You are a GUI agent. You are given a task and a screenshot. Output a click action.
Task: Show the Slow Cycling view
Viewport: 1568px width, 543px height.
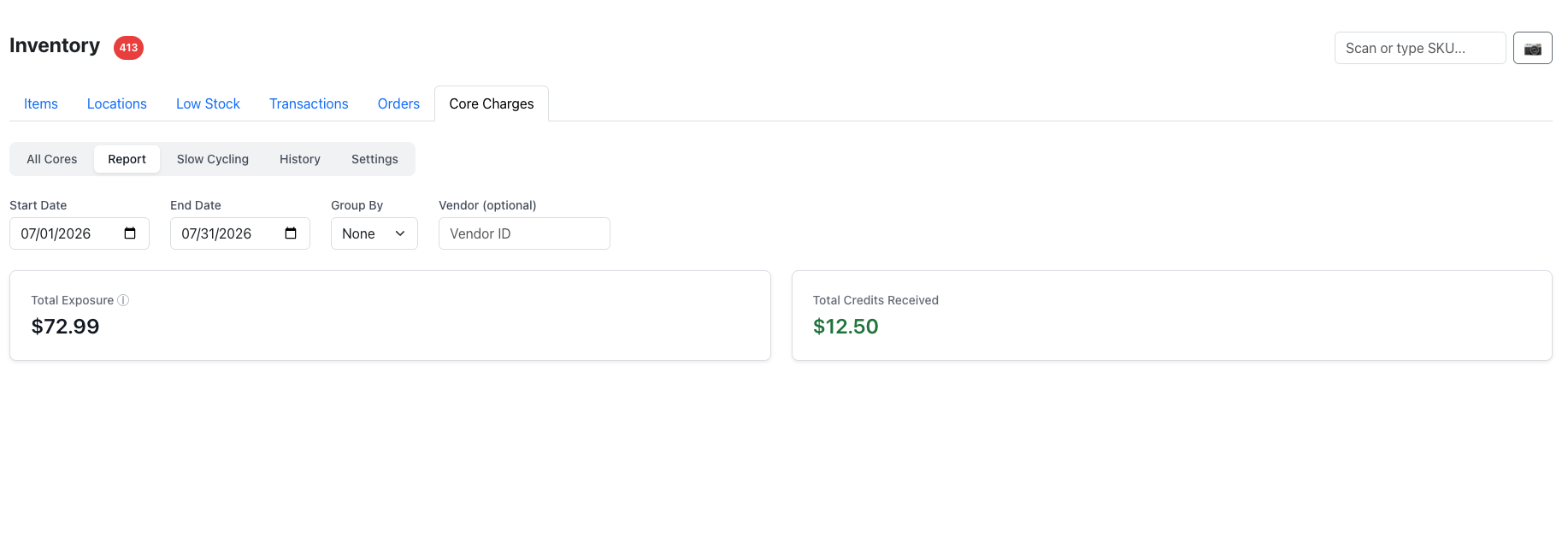(x=213, y=159)
